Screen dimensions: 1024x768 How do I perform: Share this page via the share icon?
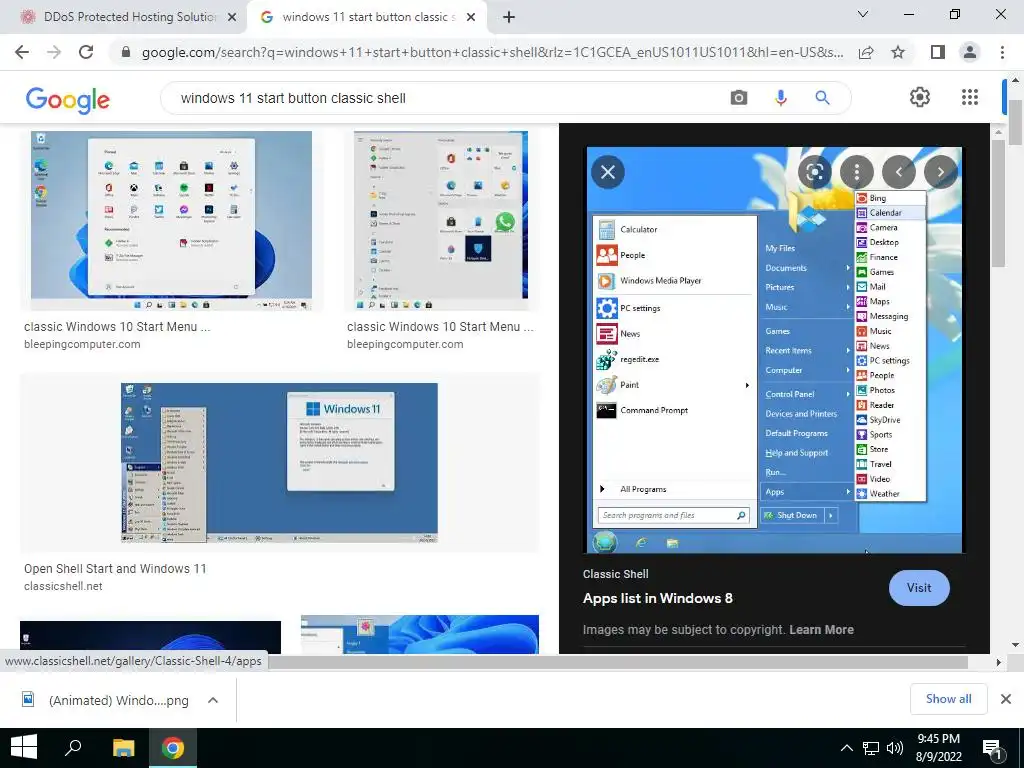pyautogui.click(x=866, y=52)
